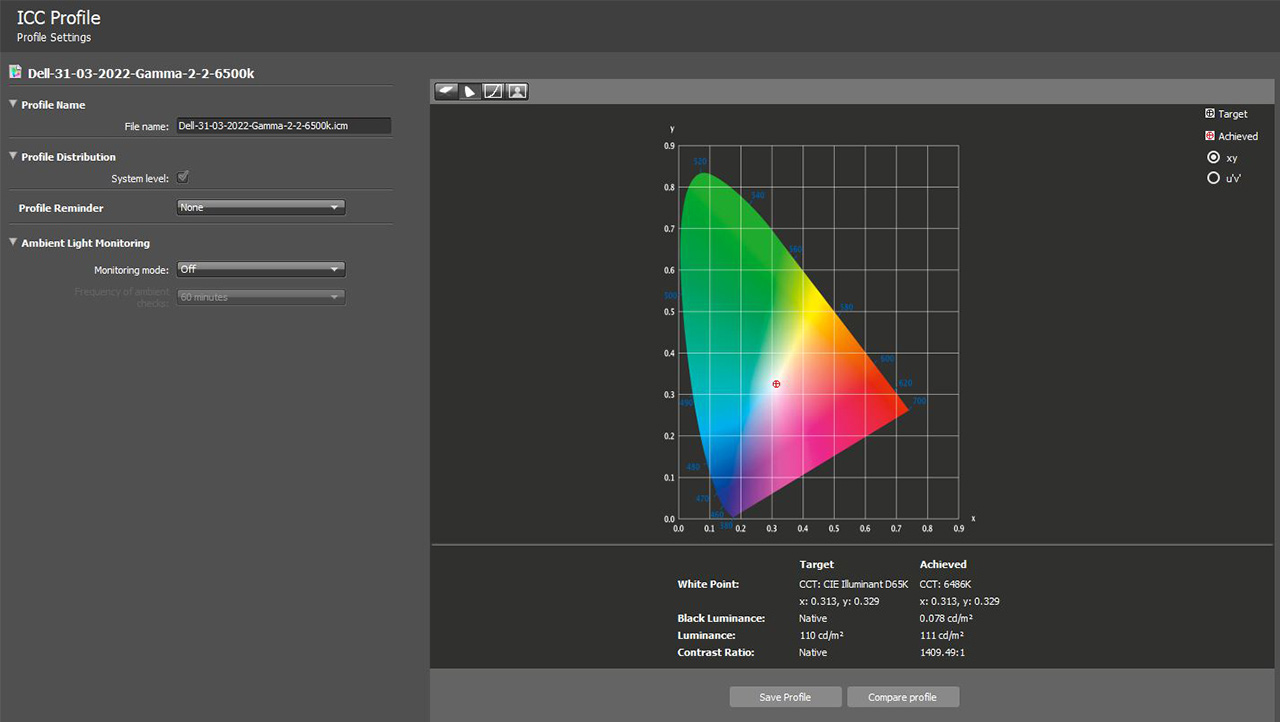This screenshot has width=1280, height=722.
Task: Click the Achieved red legend marker icon
Action: (1210, 136)
